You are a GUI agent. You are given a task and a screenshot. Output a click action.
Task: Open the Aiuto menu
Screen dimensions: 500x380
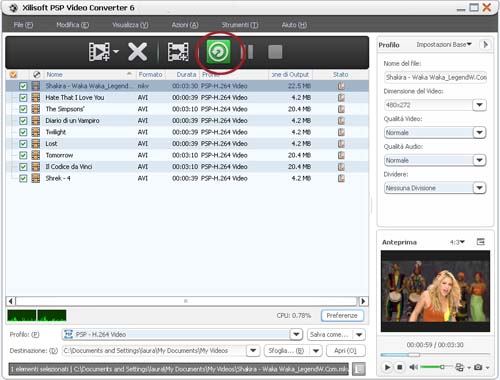294,25
